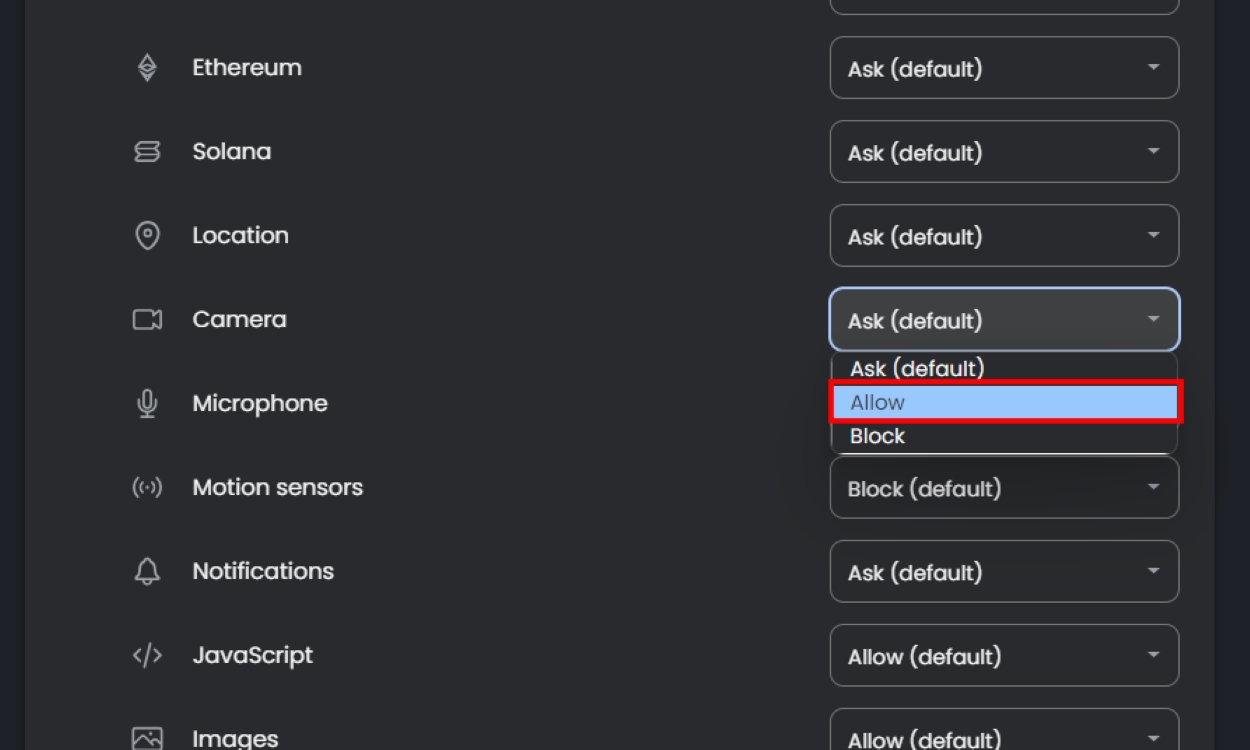
Task: Select Allow in the Camera menu
Action: 1004,402
